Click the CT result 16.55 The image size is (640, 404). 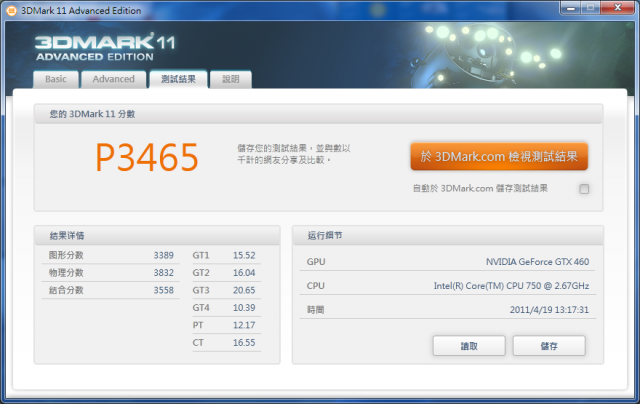244,343
